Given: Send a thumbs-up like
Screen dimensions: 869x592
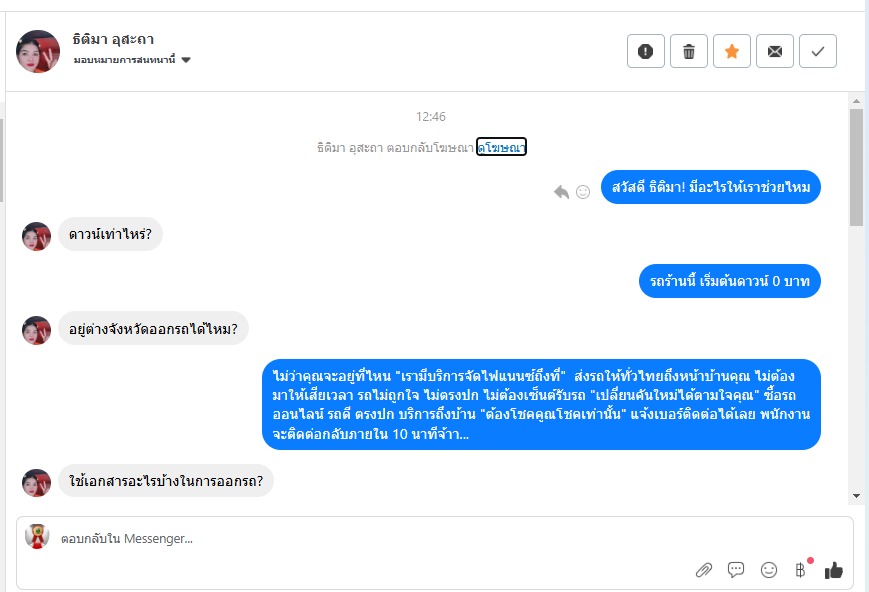Looking at the screenshot, I should click(x=834, y=570).
